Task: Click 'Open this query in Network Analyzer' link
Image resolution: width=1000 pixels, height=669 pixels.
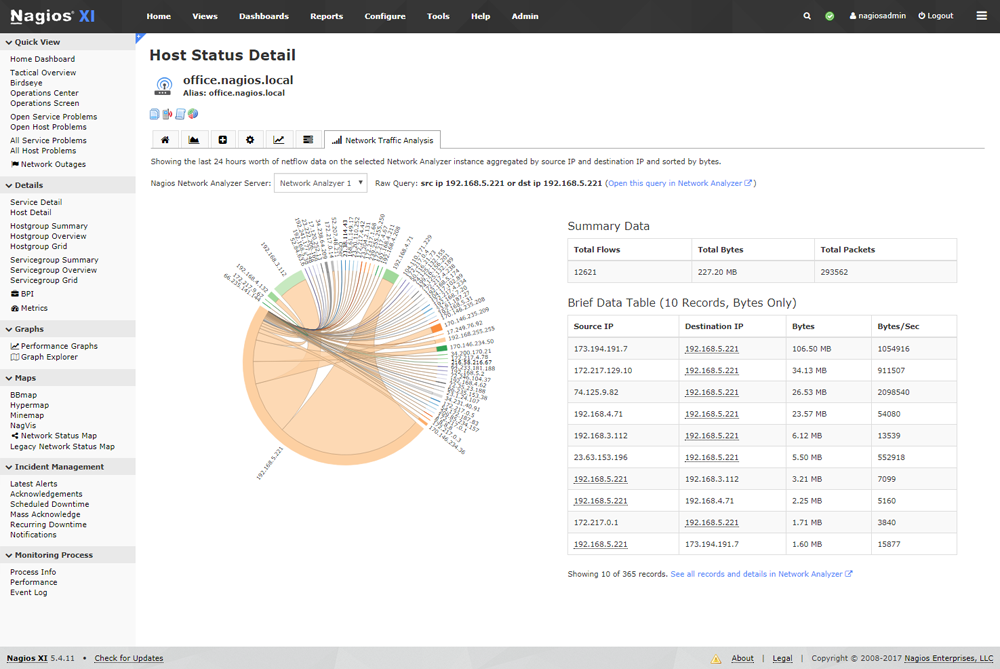Action: click(x=680, y=183)
